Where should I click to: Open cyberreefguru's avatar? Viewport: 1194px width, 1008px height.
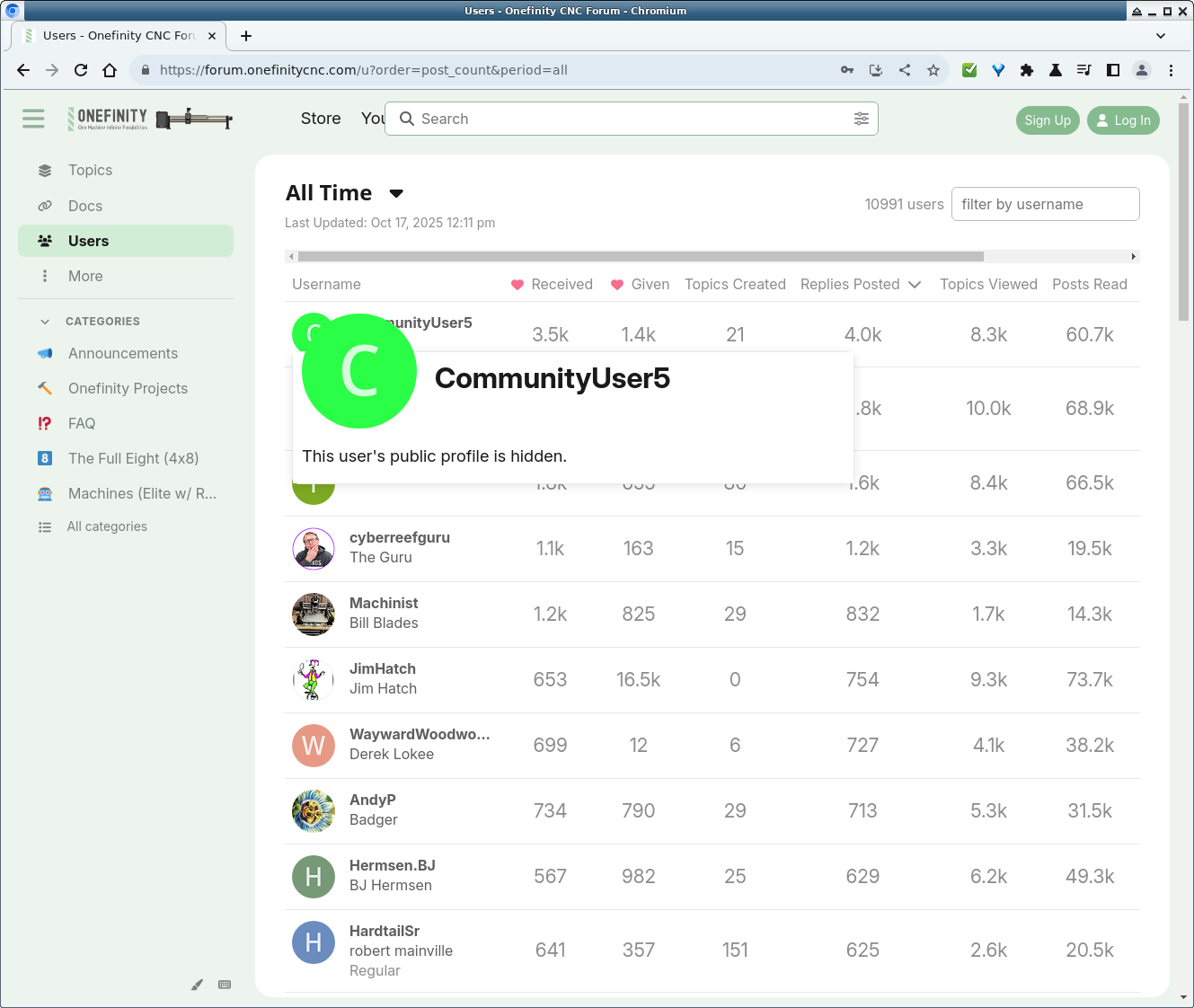[x=314, y=549]
